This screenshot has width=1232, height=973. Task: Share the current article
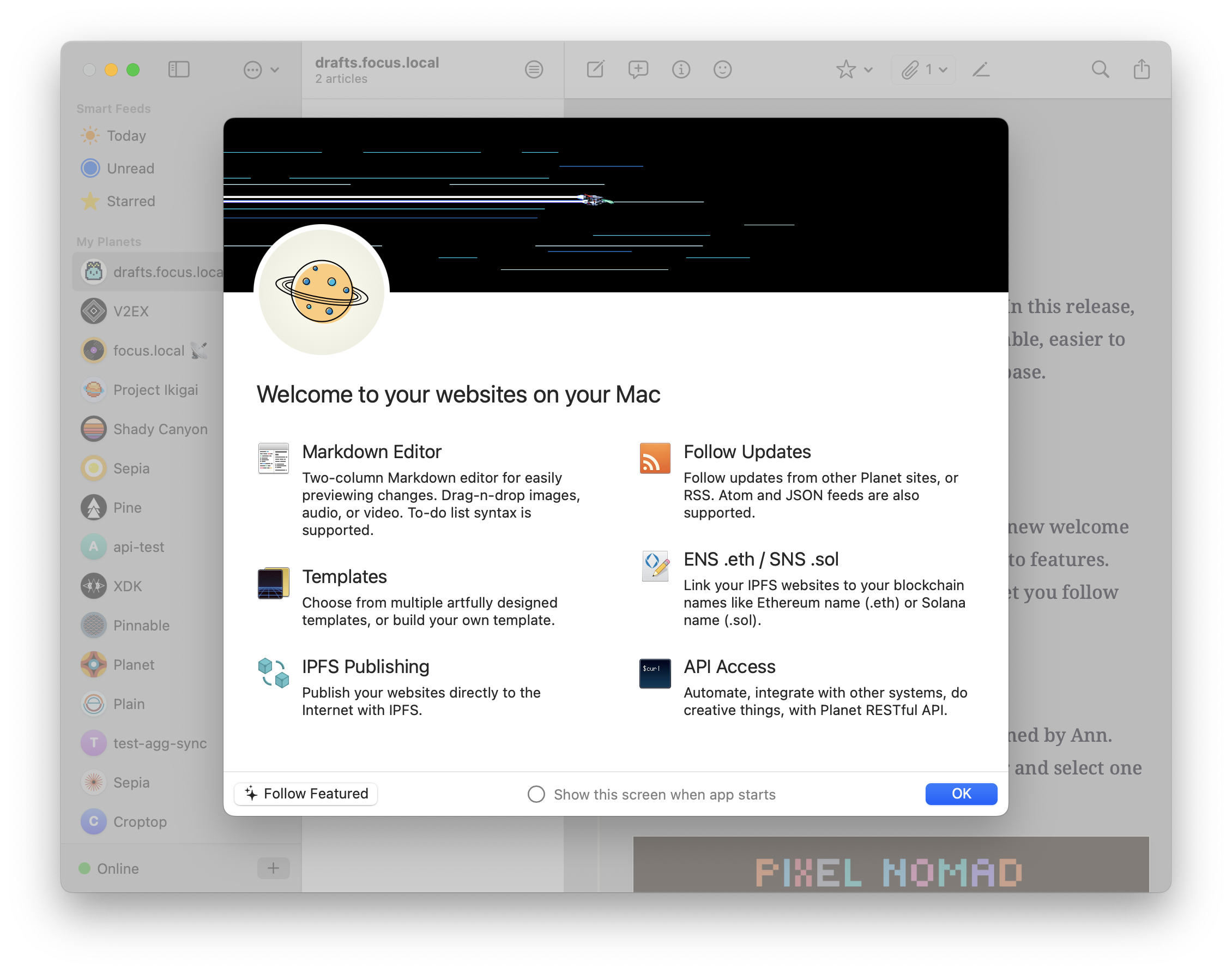click(1142, 69)
